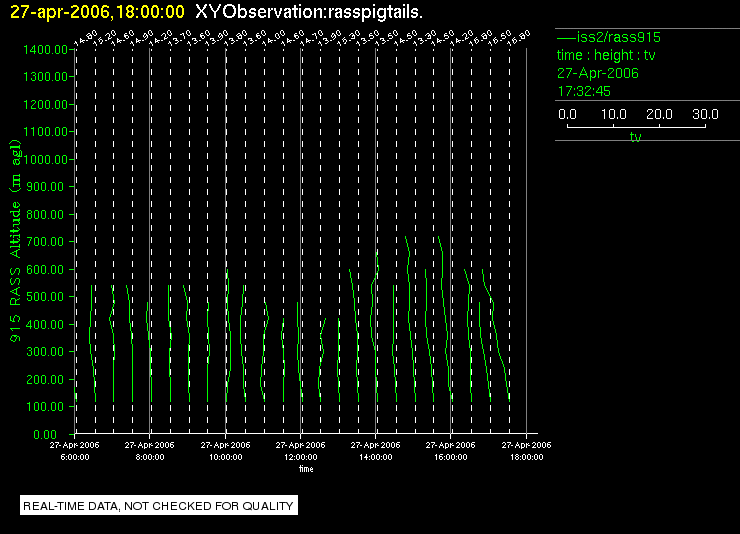Click the tv label under the scale bar

[636, 137]
